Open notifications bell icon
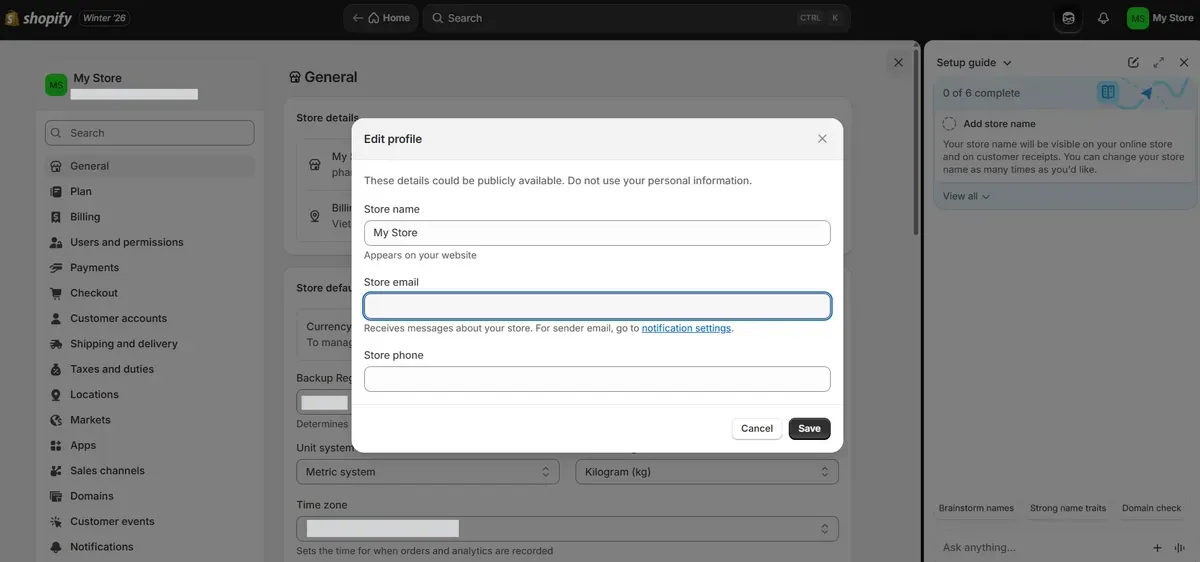Screen dimensions: 1200x562 tap(1104, 18)
